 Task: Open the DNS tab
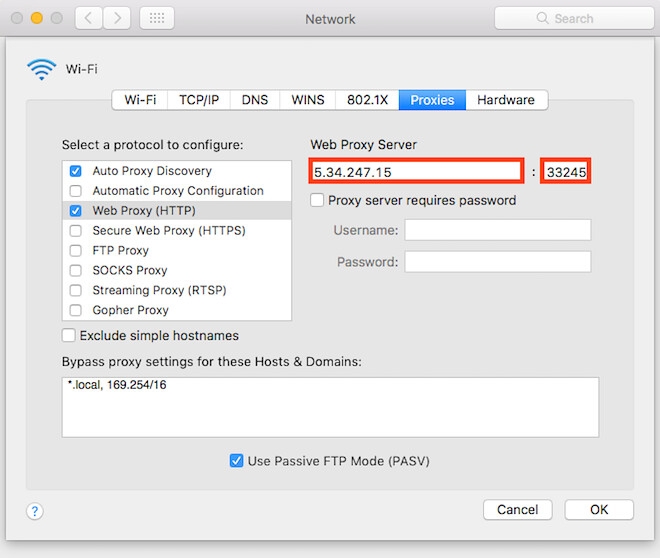tap(255, 100)
